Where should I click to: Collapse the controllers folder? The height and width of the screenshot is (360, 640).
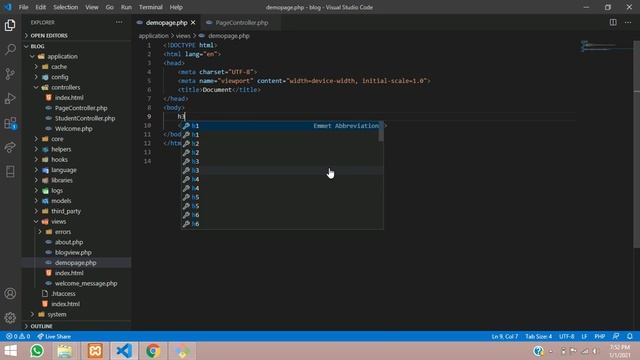(65, 87)
